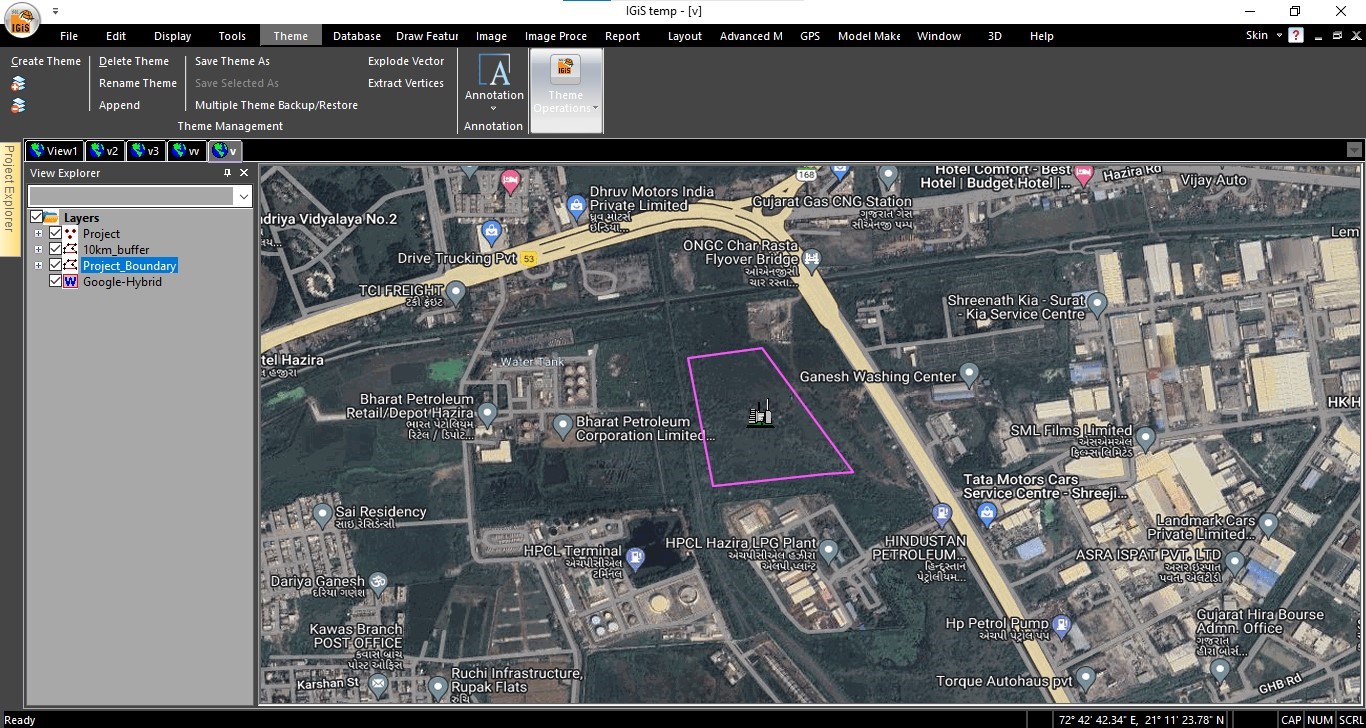
Task: Click Multiple Theme Backup/Restore
Action: (276, 106)
